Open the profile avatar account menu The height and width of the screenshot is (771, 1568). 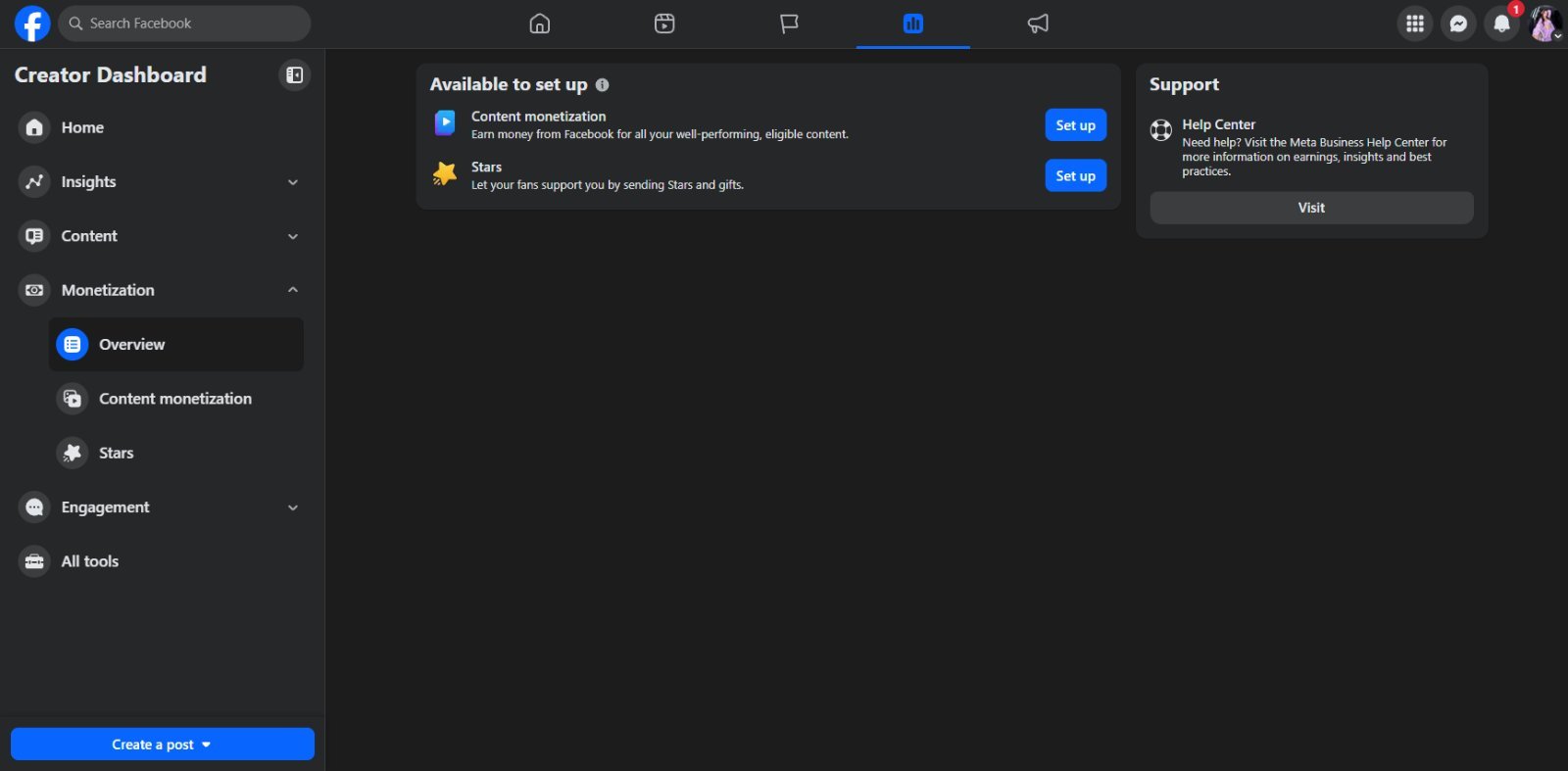click(x=1545, y=24)
